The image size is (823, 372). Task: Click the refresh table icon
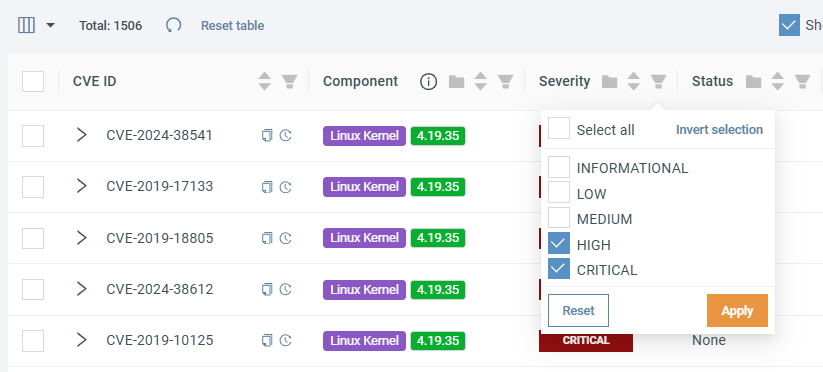(x=174, y=25)
